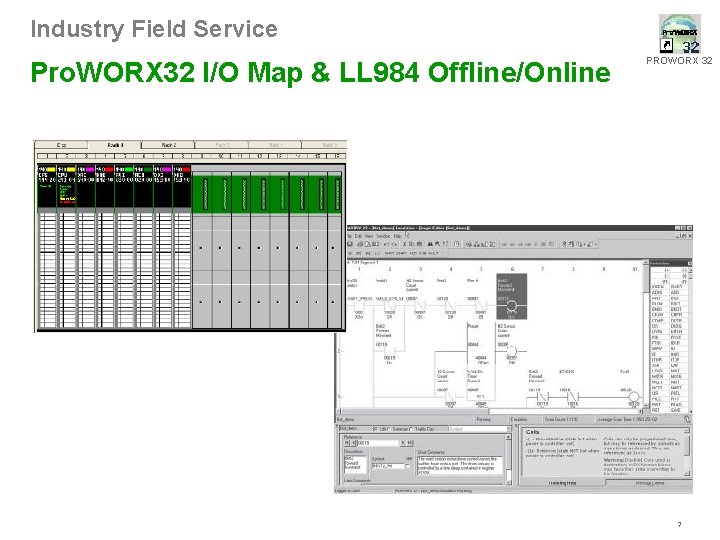
Task: Click the scan refresh icon in status bar
Action: [x=687, y=419]
